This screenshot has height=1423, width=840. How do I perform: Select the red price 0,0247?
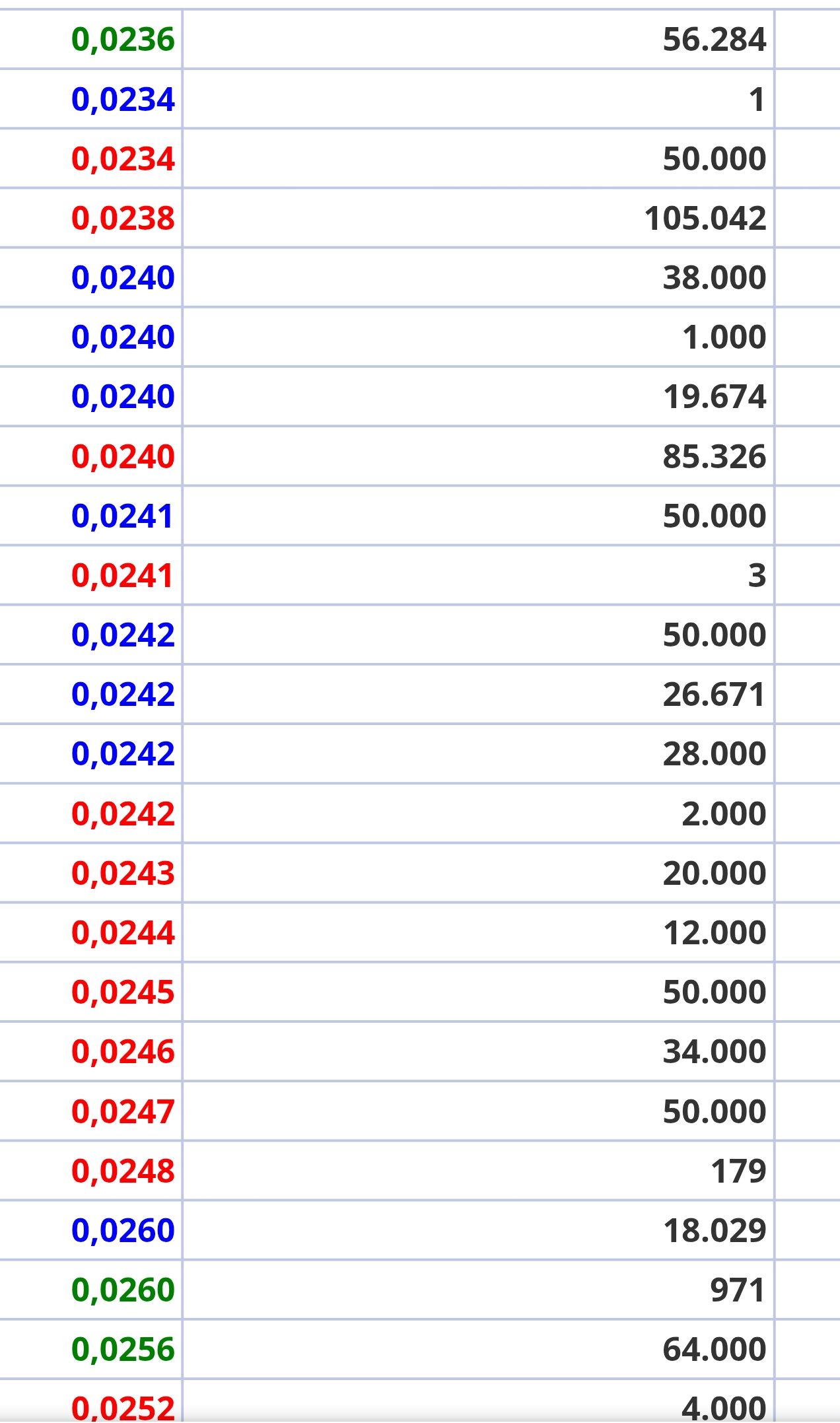[x=123, y=1112]
